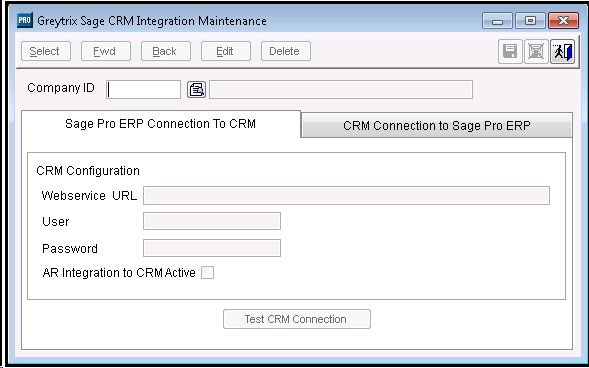Viewport: 589px width, 368px height.
Task: Click the User field
Action: pyautogui.click(x=212, y=221)
